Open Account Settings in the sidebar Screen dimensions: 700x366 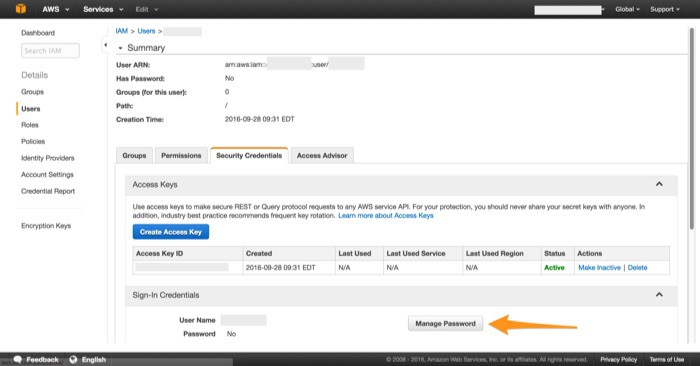click(47, 175)
